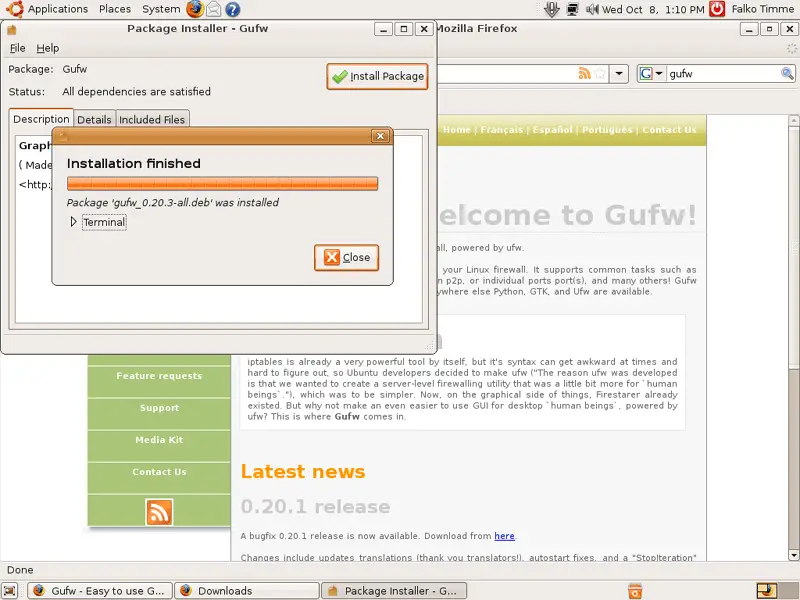800x600 pixels.
Task: Launch Firefox from the top panel icon
Action: 194,9
